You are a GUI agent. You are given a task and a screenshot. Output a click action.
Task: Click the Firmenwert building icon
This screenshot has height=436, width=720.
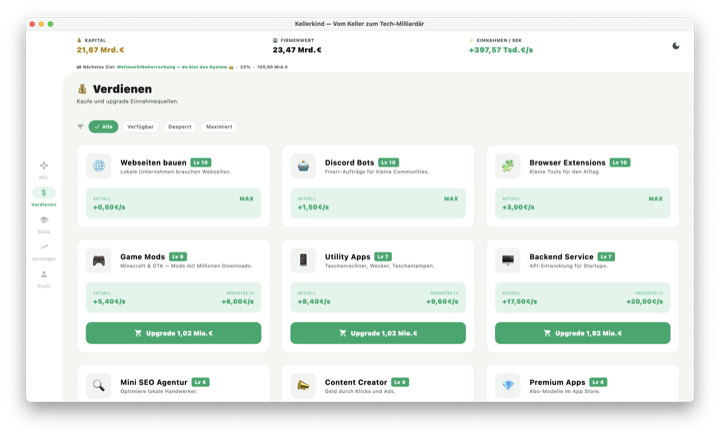275,40
